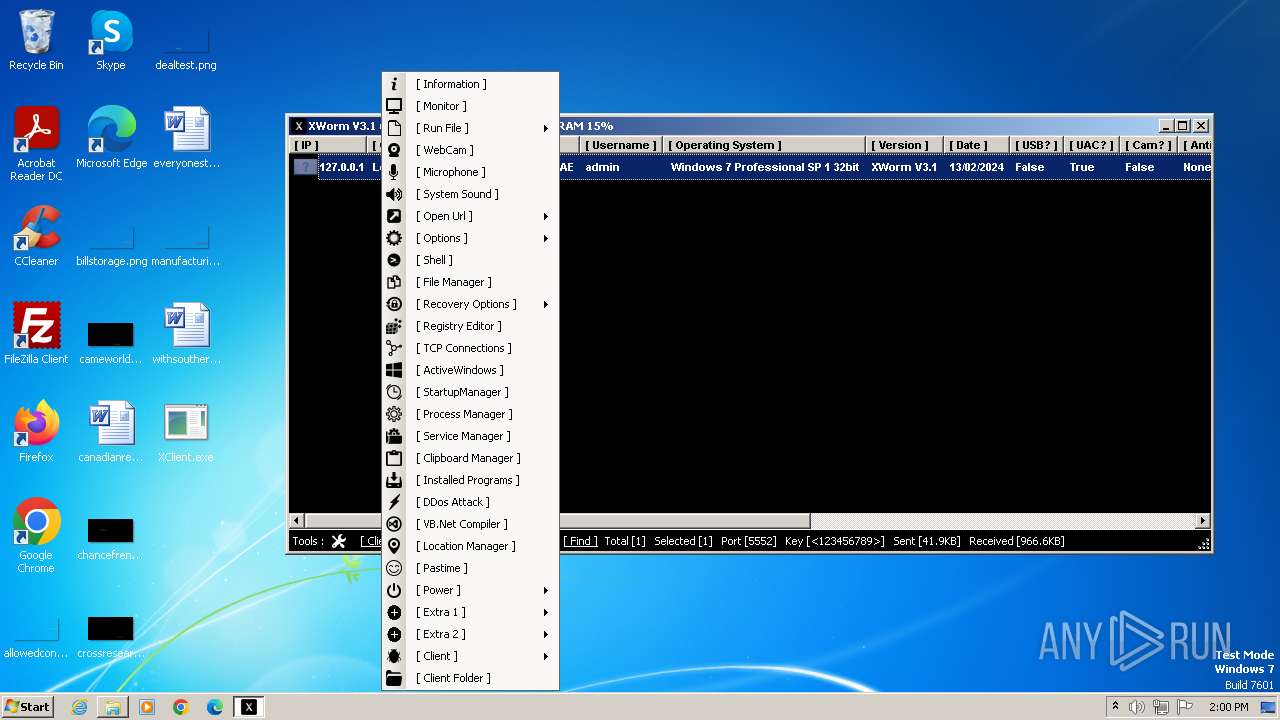Click the [ IP ] column header
The width and height of the screenshot is (1280, 720).
[327, 145]
